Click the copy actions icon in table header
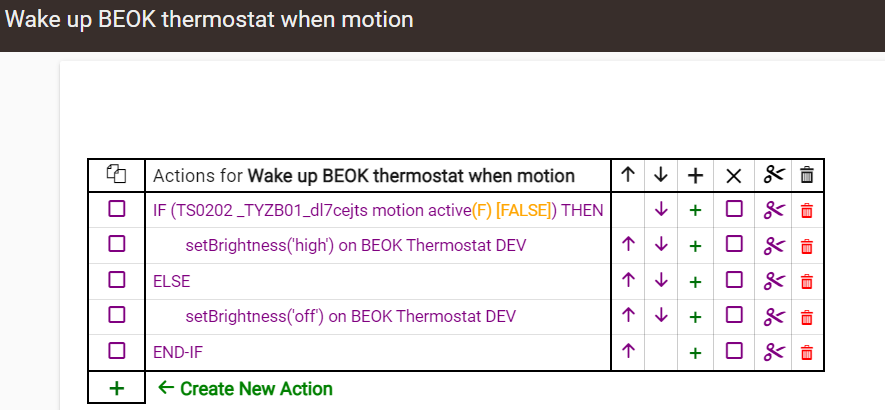Image resolution: width=885 pixels, height=410 pixels. [x=116, y=175]
